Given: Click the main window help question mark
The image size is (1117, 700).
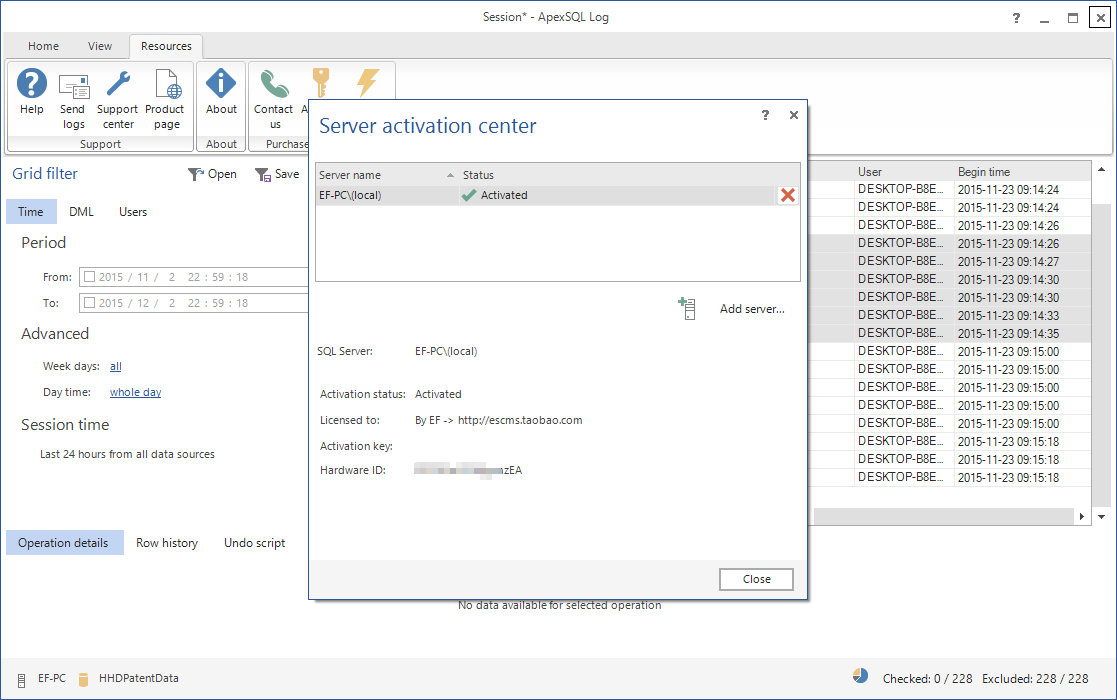Looking at the screenshot, I should tap(1016, 19).
